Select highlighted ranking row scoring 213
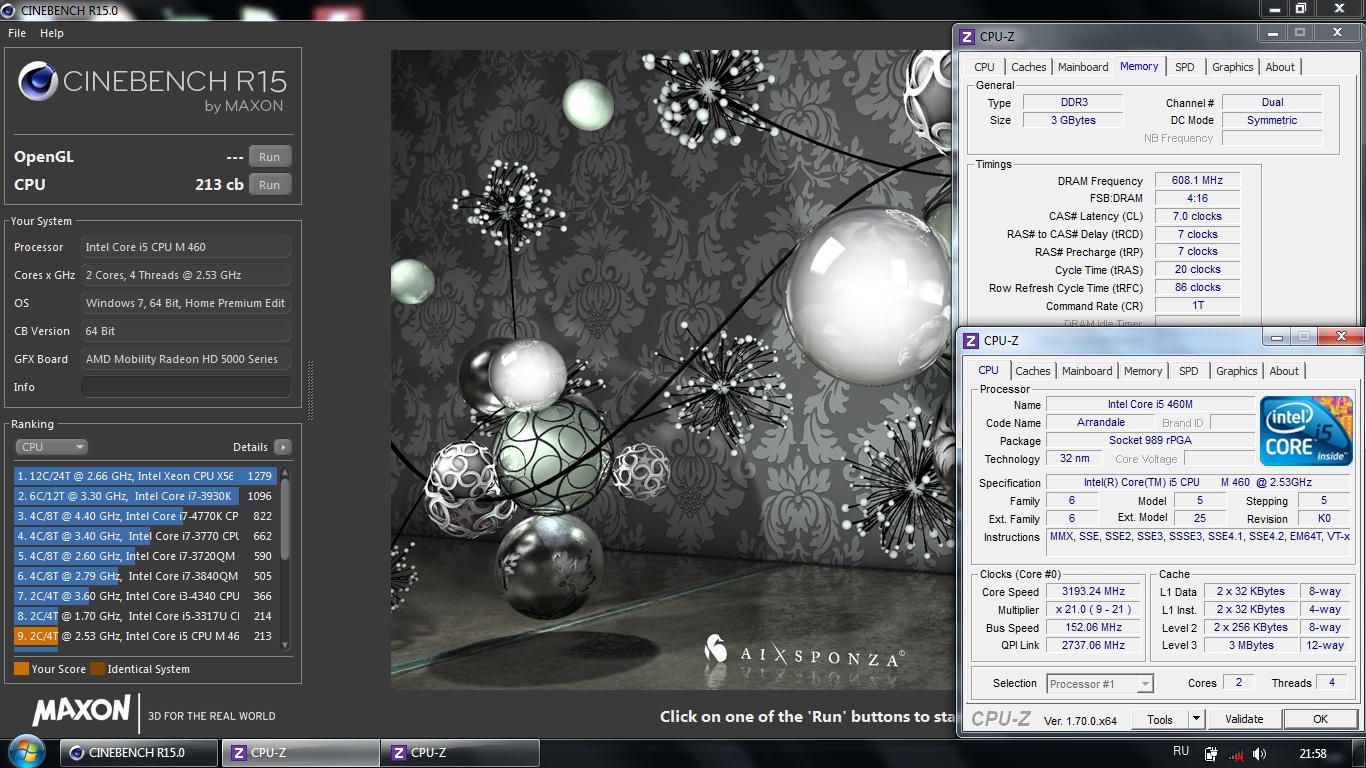Image resolution: width=1366 pixels, height=768 pixels. pos(144,636)
